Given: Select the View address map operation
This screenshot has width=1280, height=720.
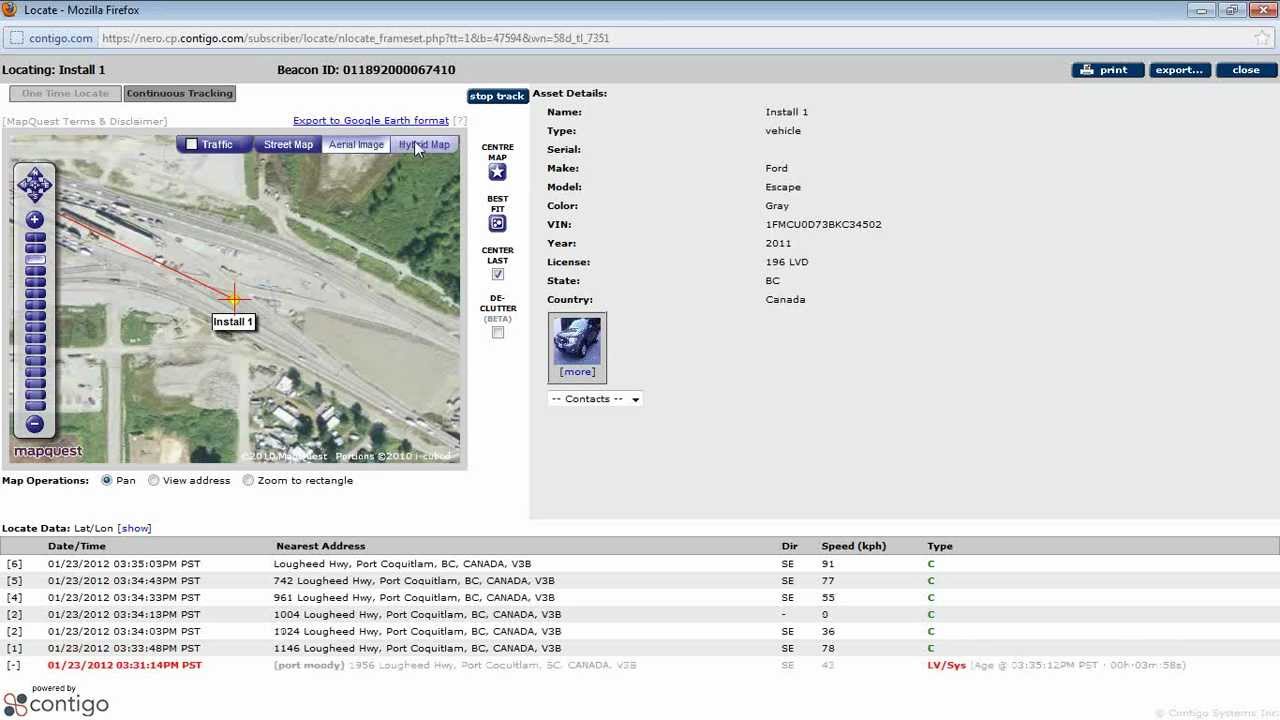Looking at the screenshot, I should tap(154, 481).
